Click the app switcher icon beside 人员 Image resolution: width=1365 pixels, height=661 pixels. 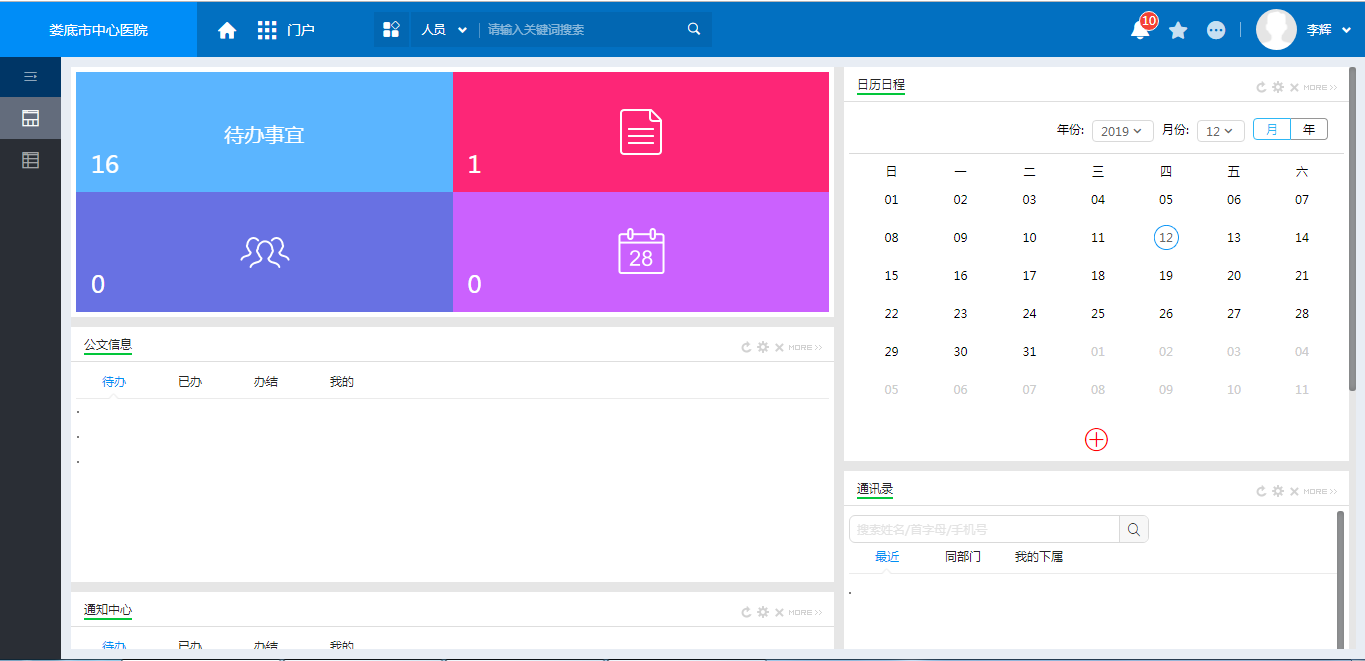(391, 30)
